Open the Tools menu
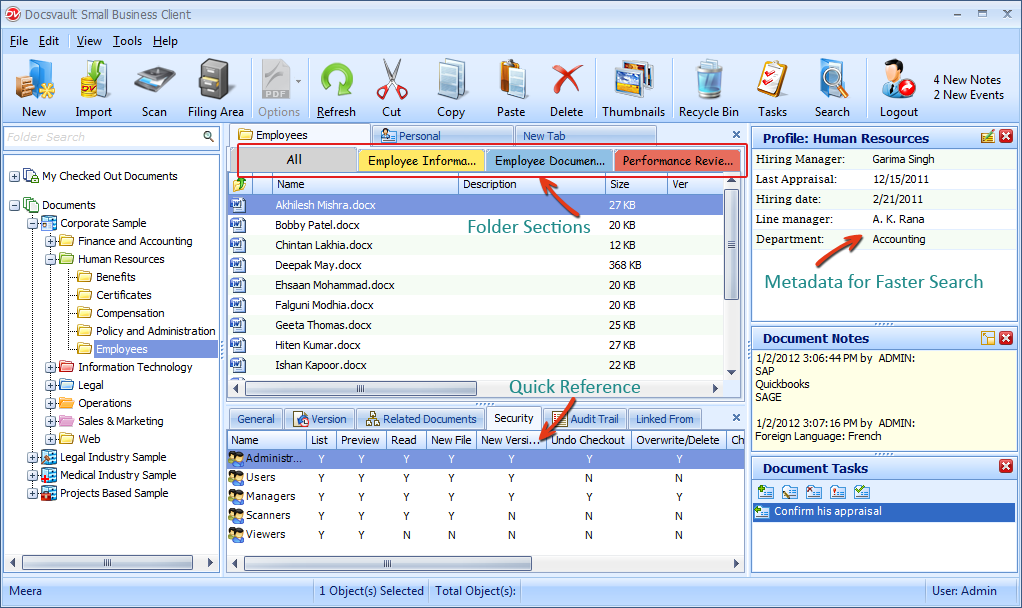 [x=127, y=41]
